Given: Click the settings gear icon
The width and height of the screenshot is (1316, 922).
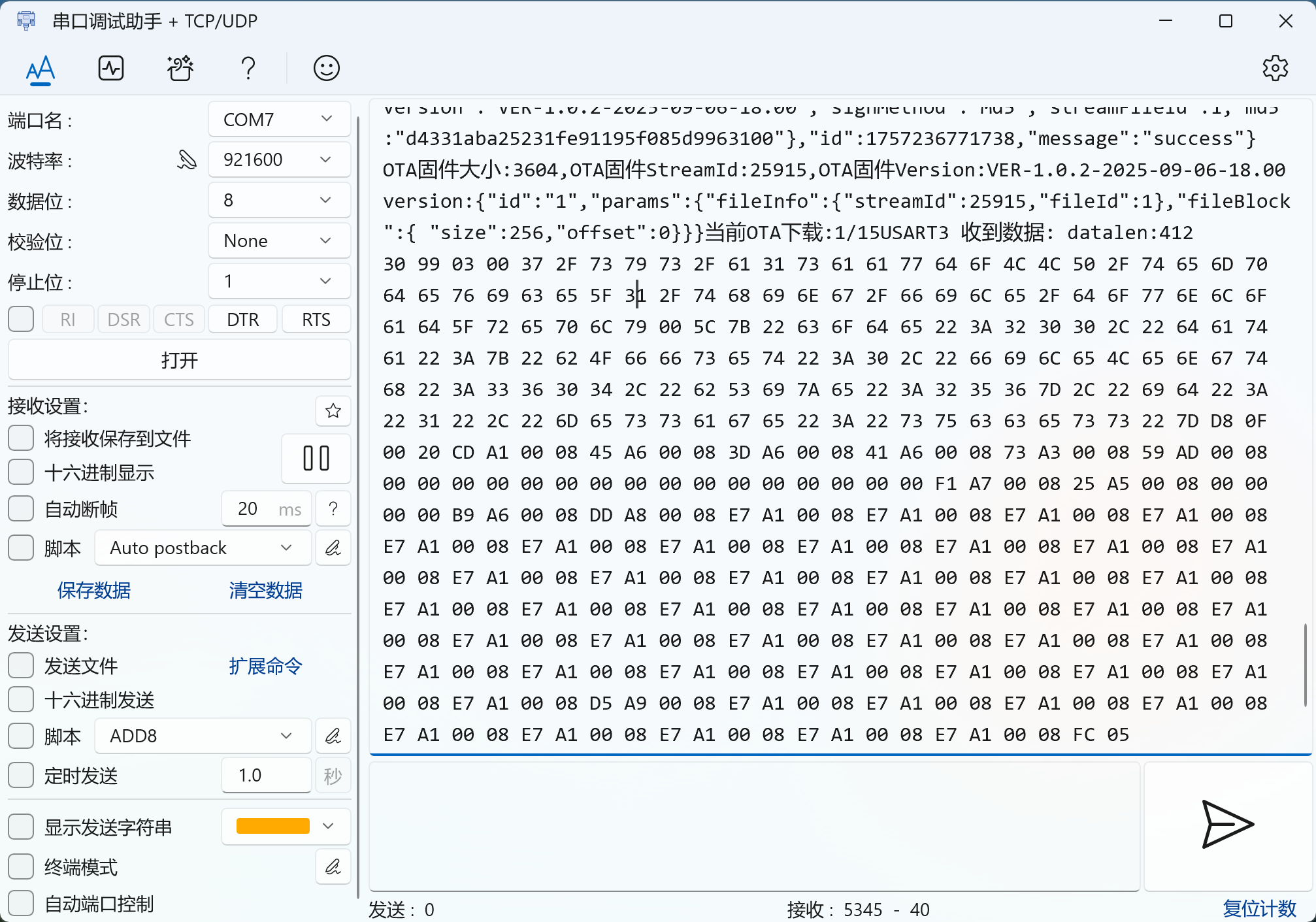Looking at the screenshot, I should click(1274, 68).
